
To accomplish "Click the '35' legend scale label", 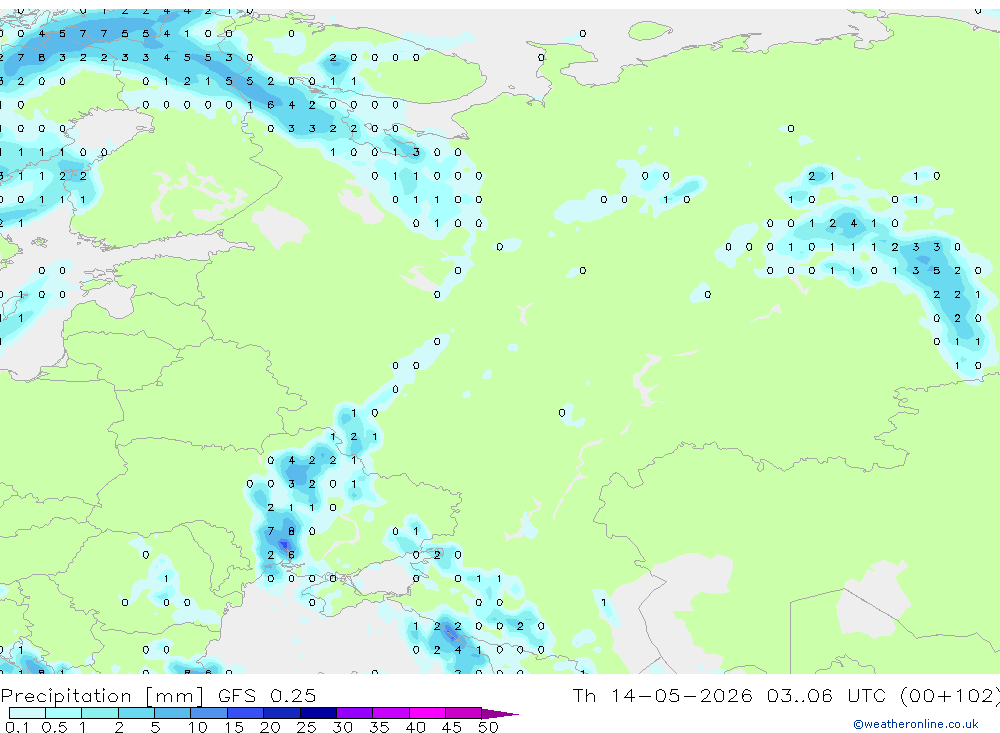I will pos(379,727).
